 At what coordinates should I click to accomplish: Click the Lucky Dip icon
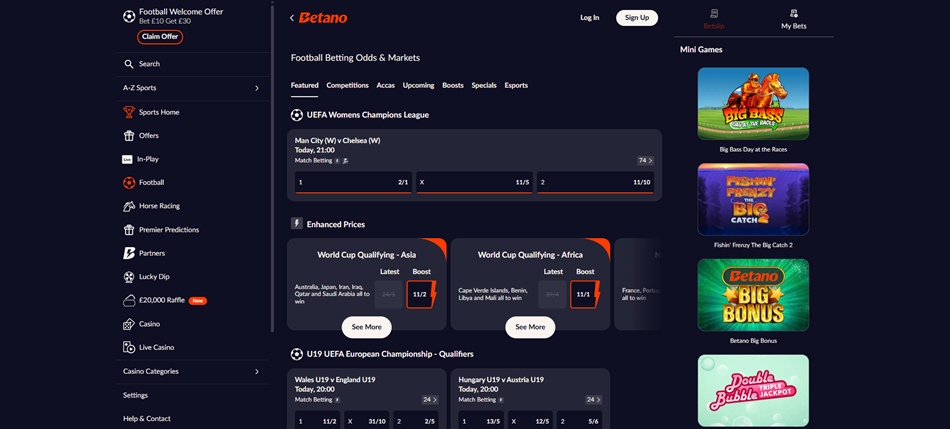pos(129,277)
